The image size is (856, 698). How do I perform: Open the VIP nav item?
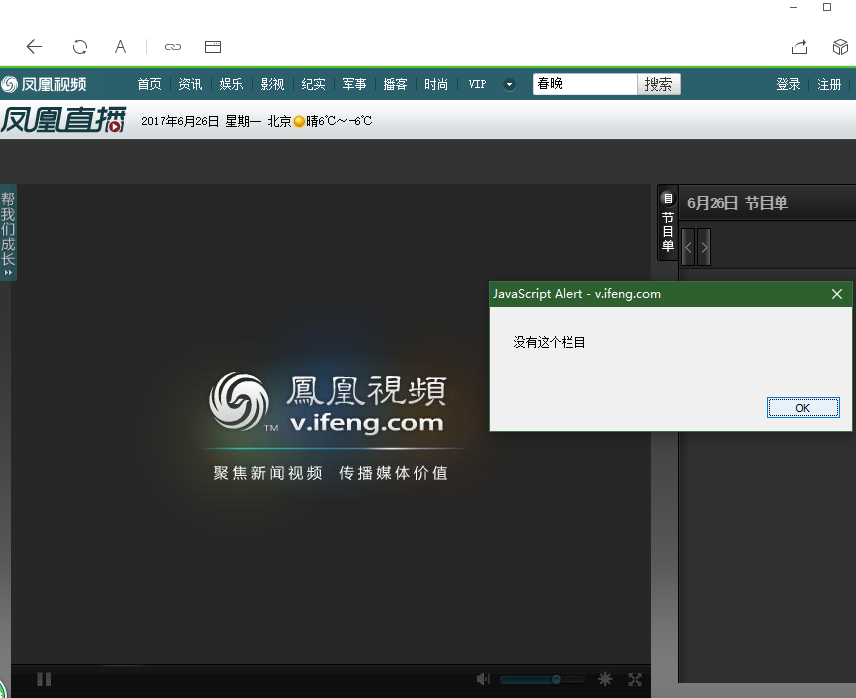pyautogui.click(x=477, y=84)
